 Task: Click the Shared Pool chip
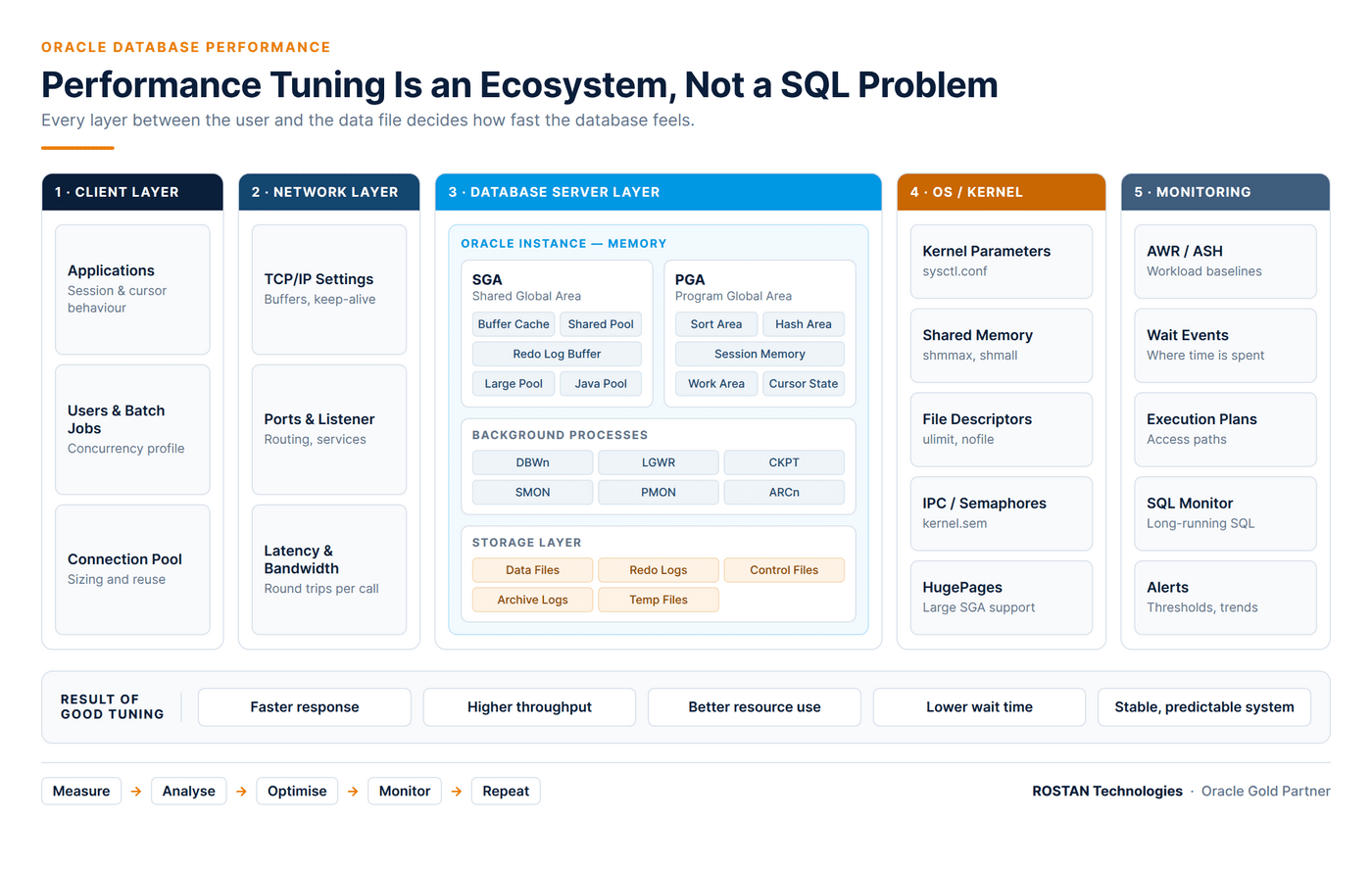[601, 324]
